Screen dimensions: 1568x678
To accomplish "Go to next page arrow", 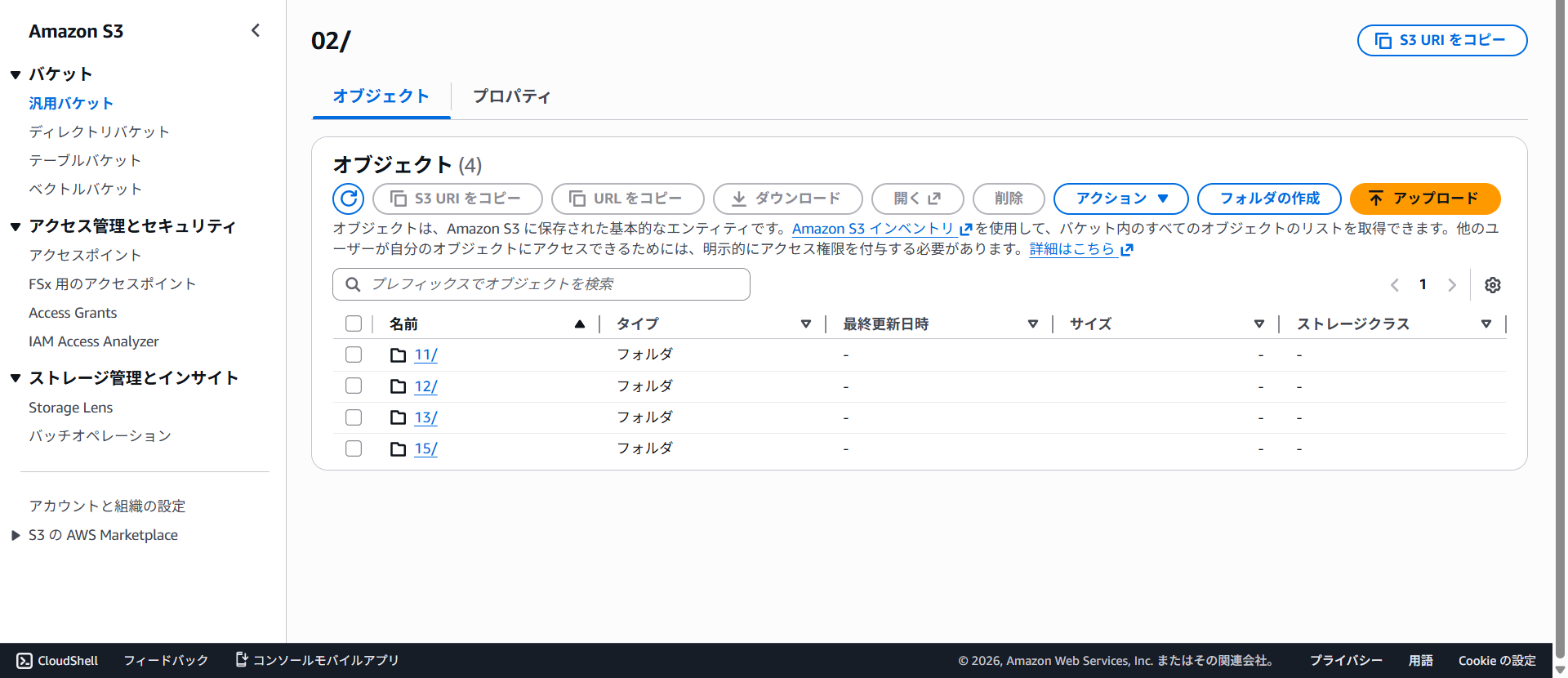I will coord(1452,285).
